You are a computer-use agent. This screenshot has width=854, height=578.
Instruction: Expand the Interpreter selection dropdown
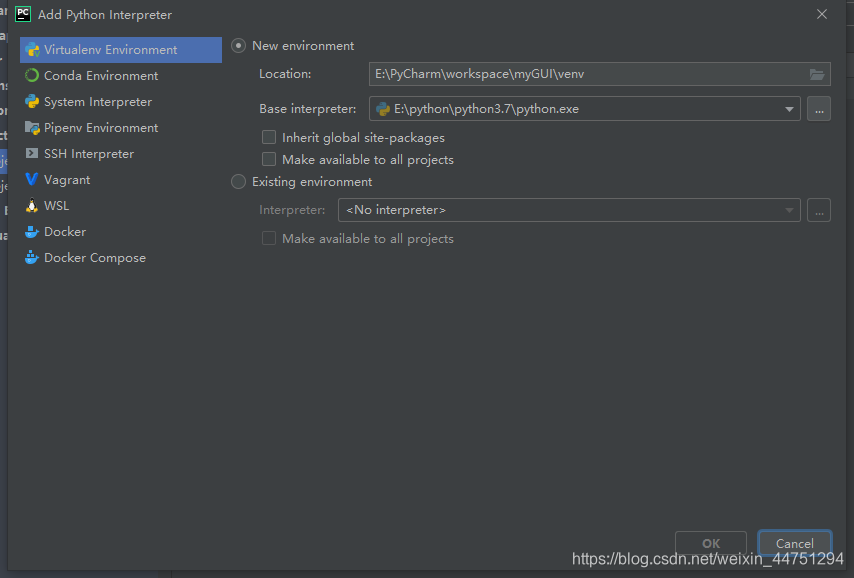coord(789,210)
